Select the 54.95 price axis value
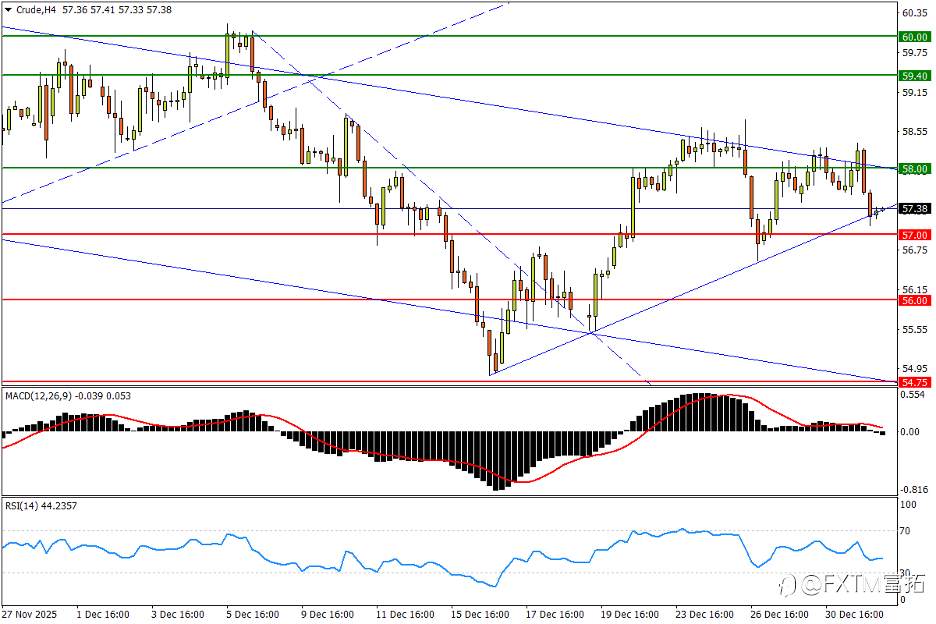Screen dimensions: 936x624 tap(915, 368)
